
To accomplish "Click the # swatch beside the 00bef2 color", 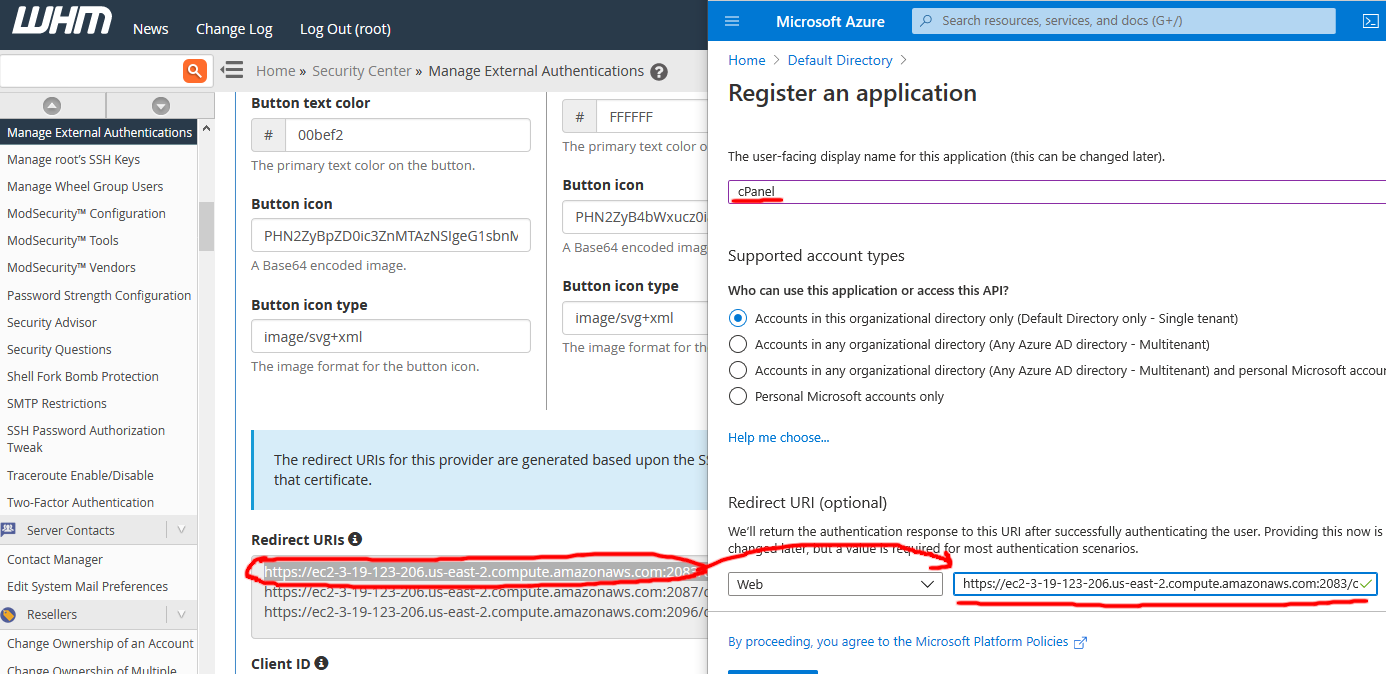I will (267, 134).
